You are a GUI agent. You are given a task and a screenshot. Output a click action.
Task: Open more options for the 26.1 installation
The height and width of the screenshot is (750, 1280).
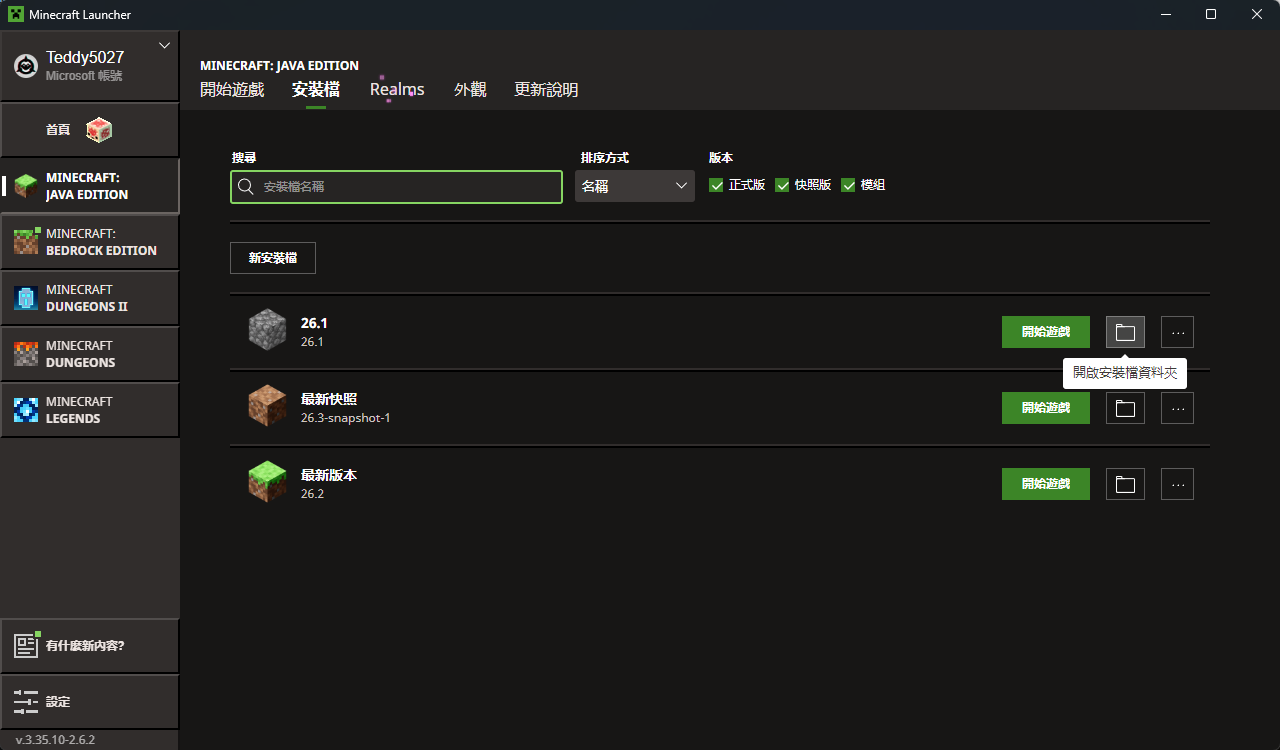tap(1177, 332)
